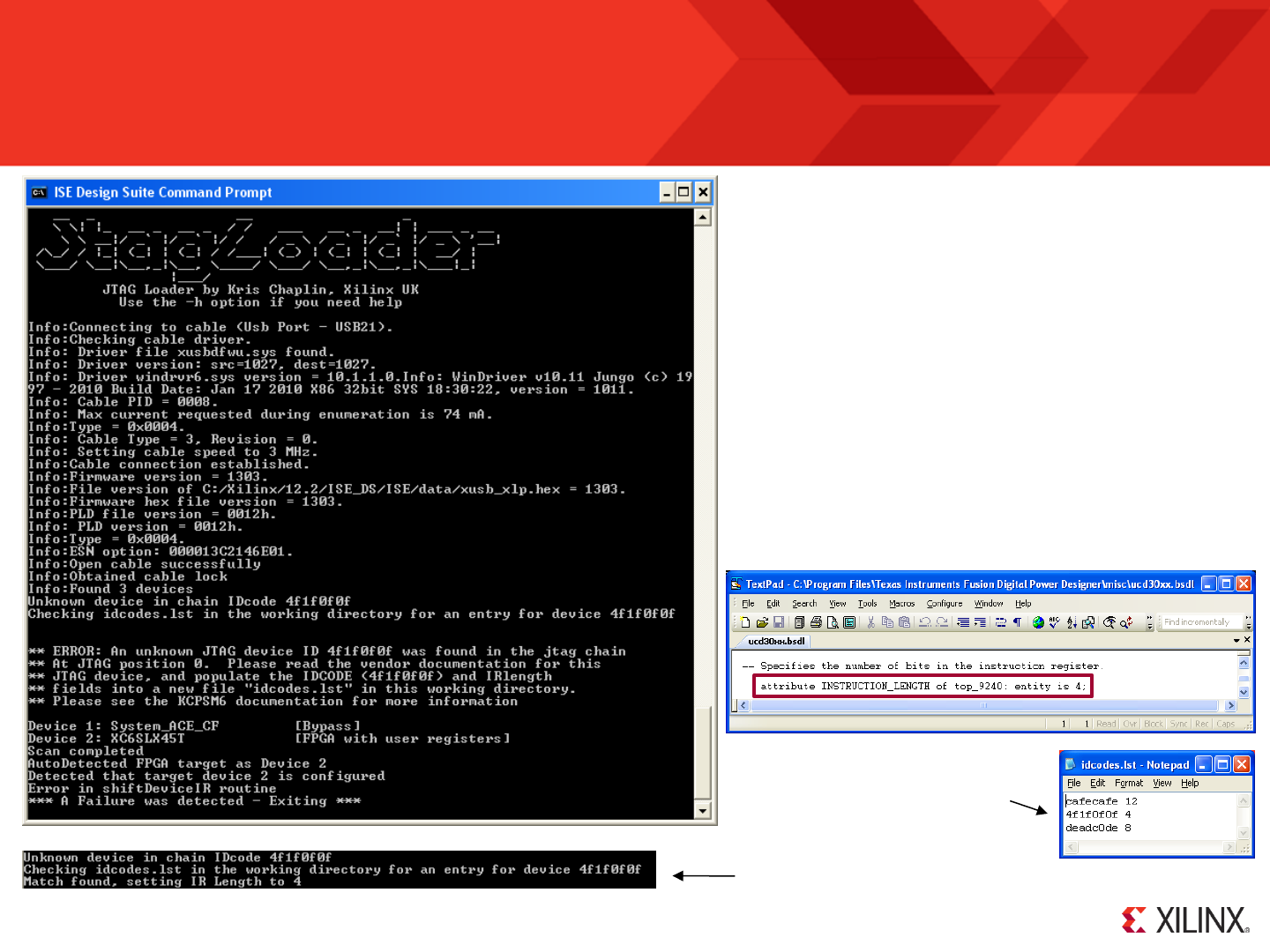Open Notepad Format menu
This screenshot has height=952, width=1270.
1129,783
